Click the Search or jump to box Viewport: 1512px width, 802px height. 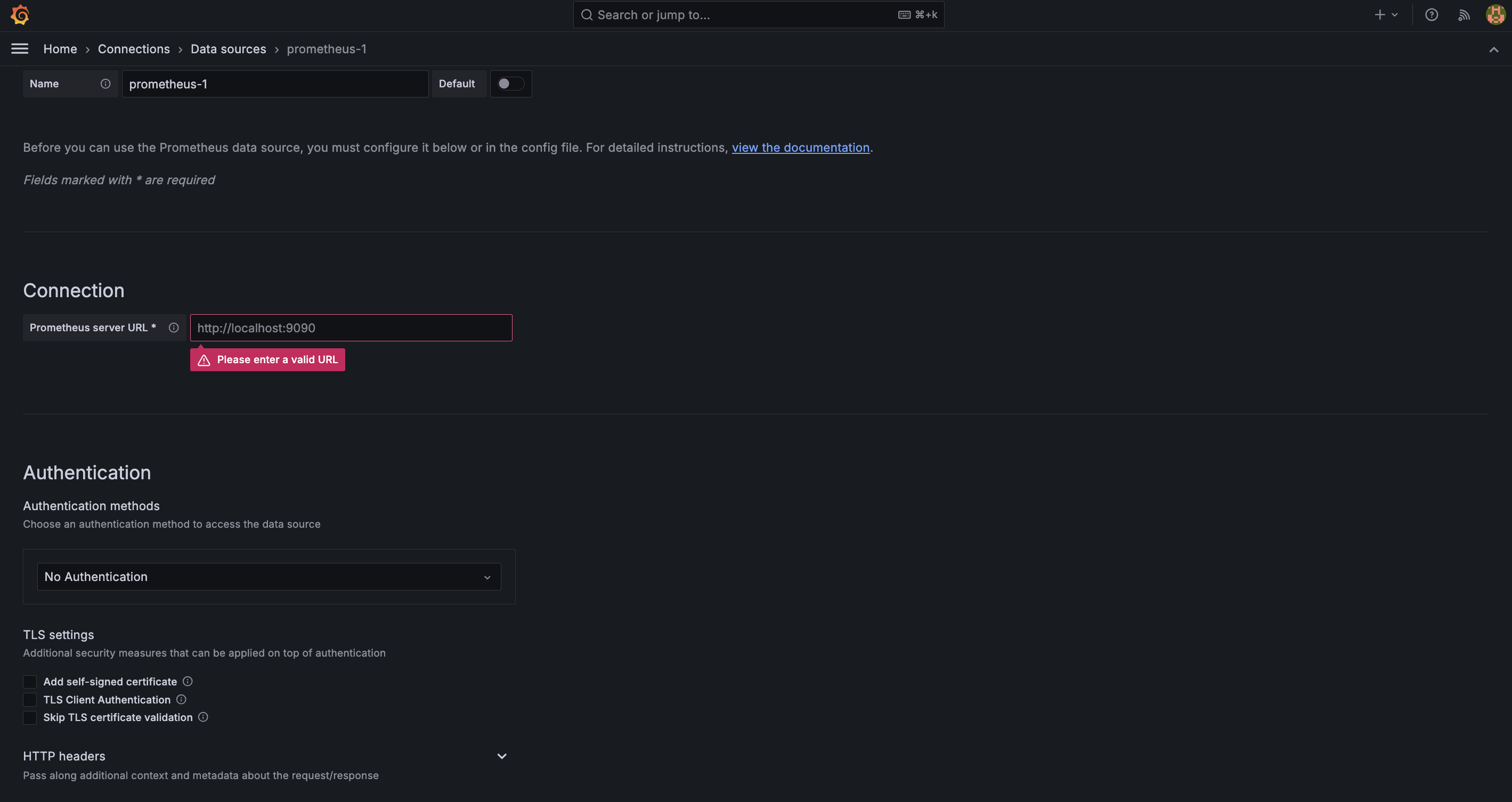[758, 15]
